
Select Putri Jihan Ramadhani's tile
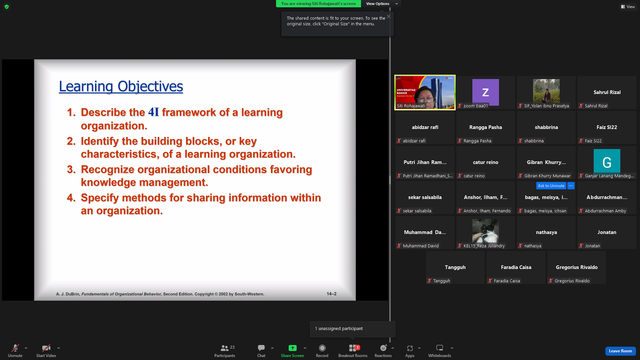425,163
